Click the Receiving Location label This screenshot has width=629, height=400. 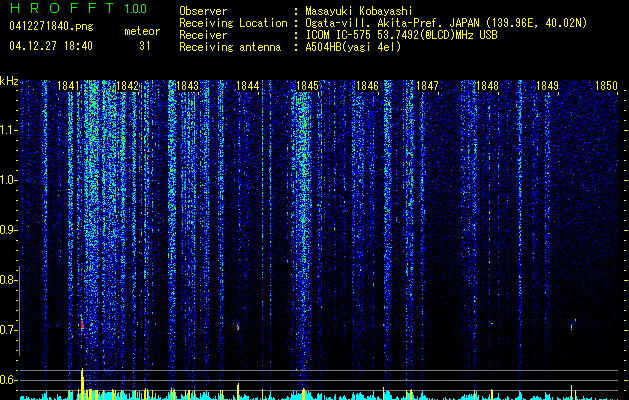click(233, 23)
